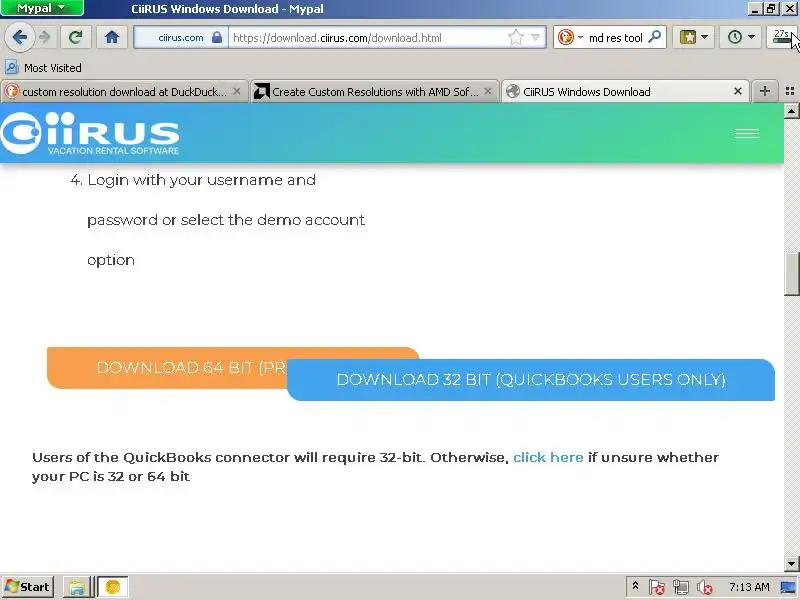
Task: Bookmark this page with the star icon
Action: (x=516, y=37)
